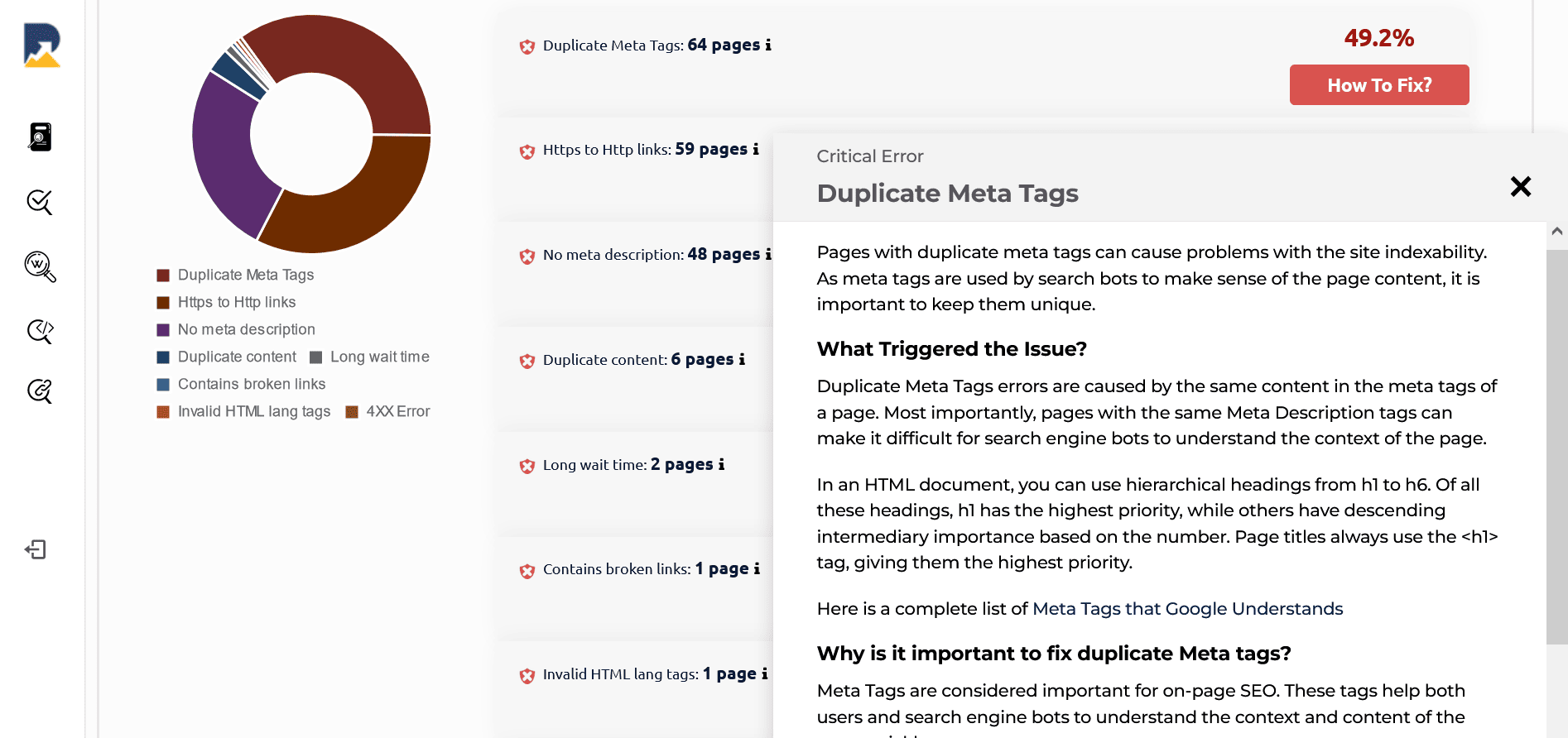Open Meta Tags that Google Understands link
1568x738 pixels.
(x=1187, y=609)
